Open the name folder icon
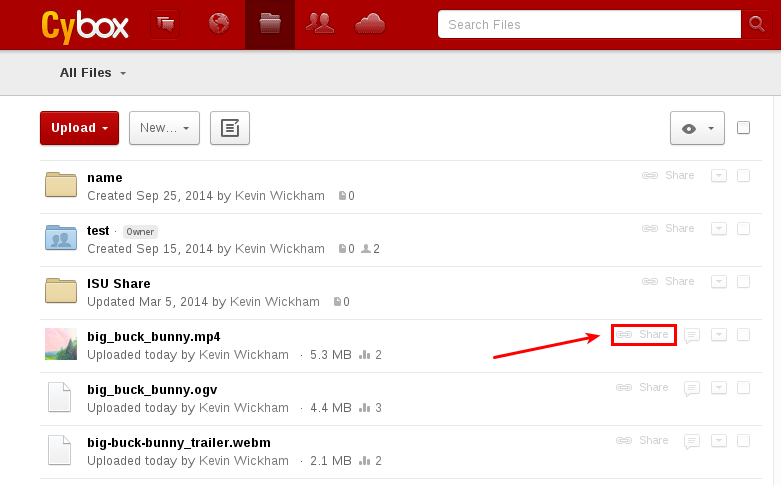The width and height of the screenshot is (781, 485). click(61, 185)
